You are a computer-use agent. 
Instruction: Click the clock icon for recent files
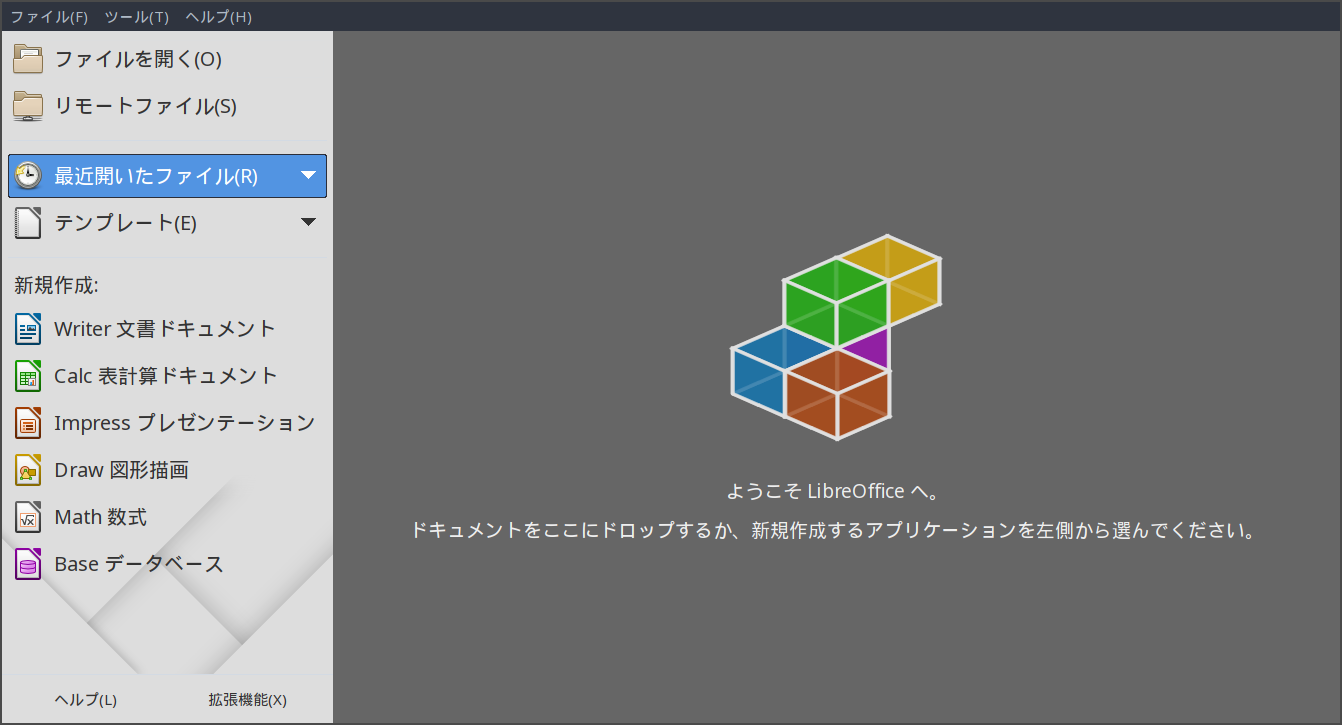click(28, 176)
